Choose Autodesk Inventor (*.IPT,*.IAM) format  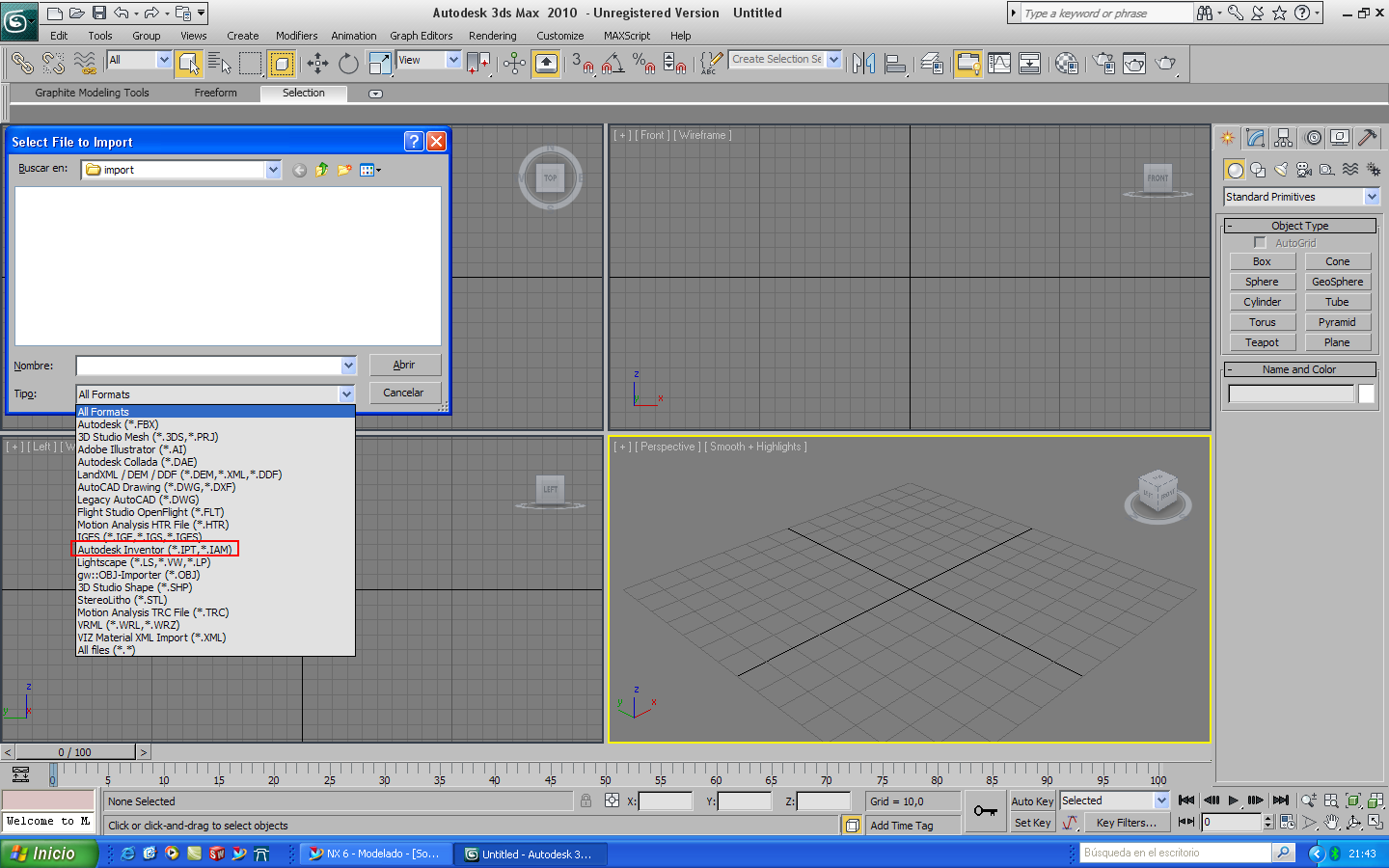pos(154,550)
